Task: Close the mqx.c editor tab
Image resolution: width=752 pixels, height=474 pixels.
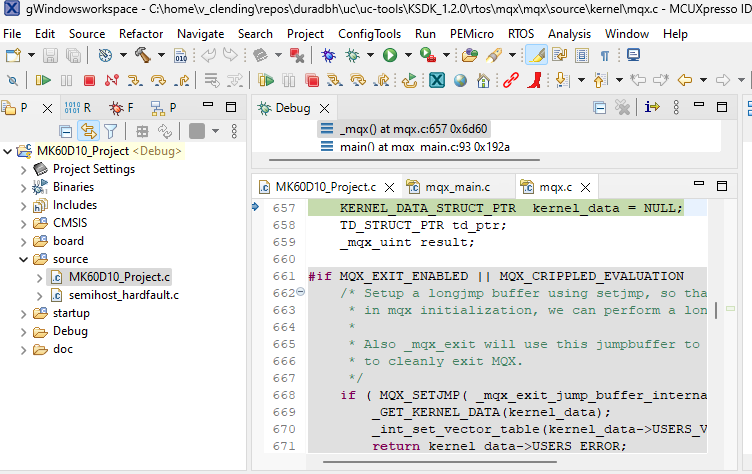Action: click(x=586, y=188)
